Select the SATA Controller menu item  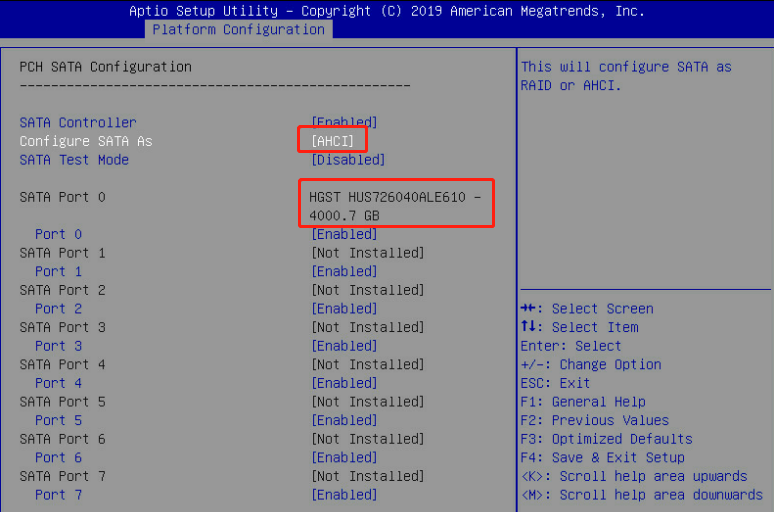[78, 122]
